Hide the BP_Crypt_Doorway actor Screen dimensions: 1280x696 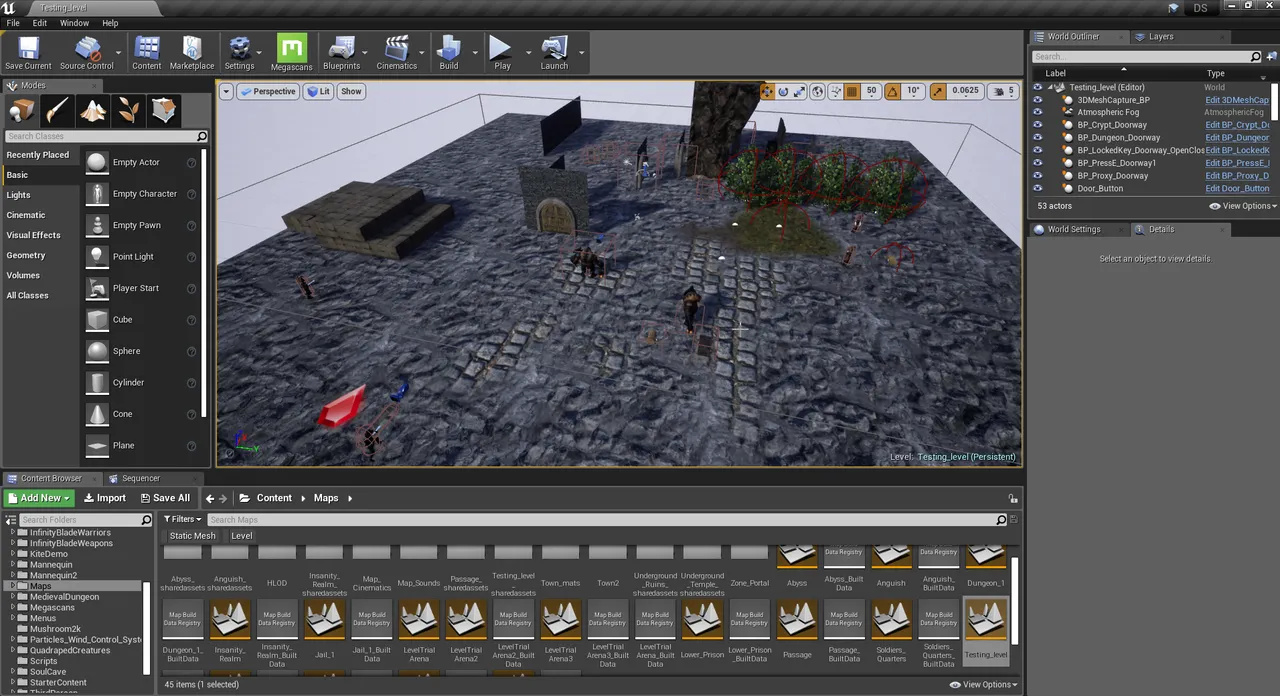[1037, 125]
